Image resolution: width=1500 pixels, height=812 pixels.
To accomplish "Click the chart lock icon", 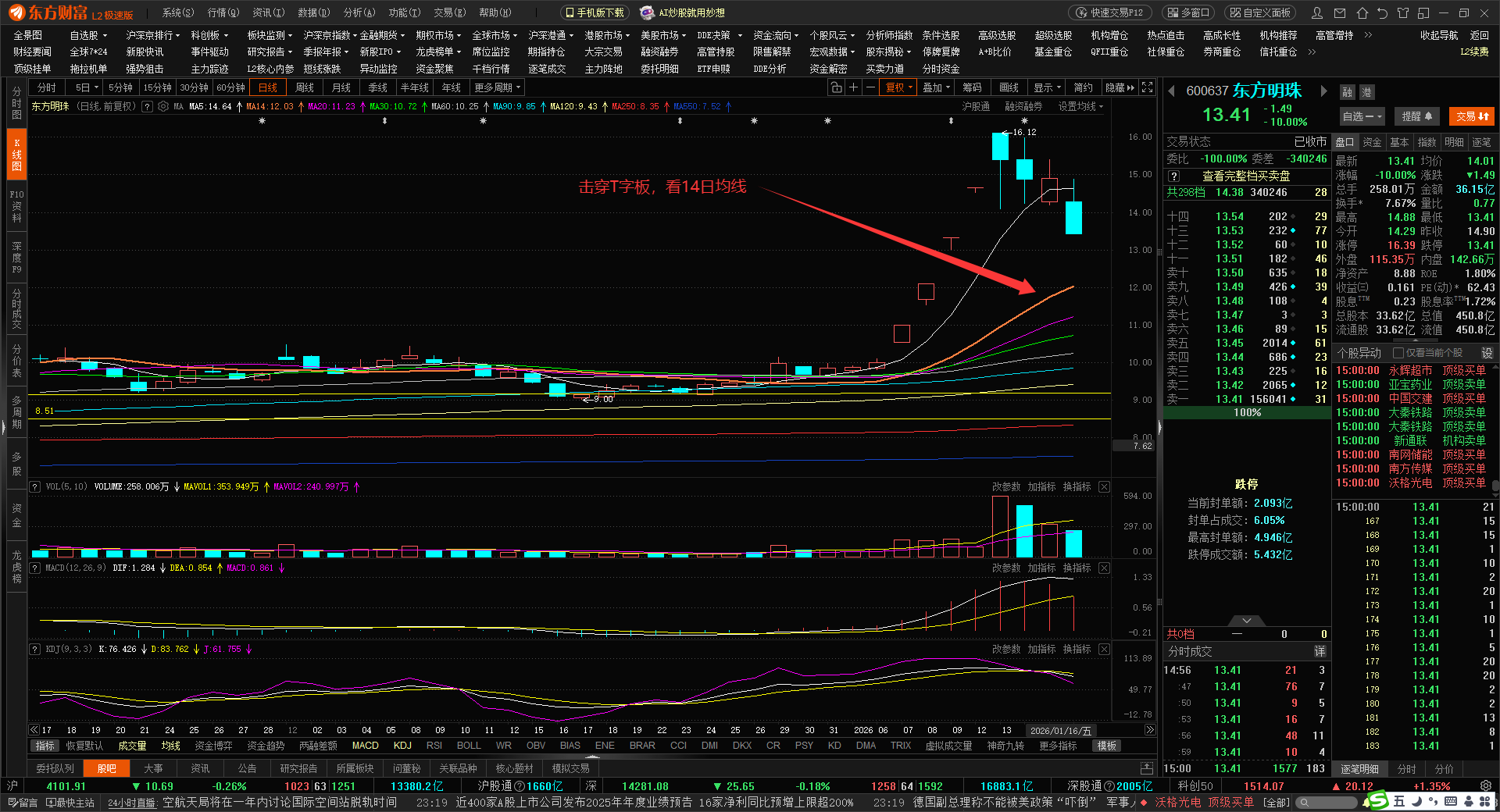I will click(x=837, y=87).
